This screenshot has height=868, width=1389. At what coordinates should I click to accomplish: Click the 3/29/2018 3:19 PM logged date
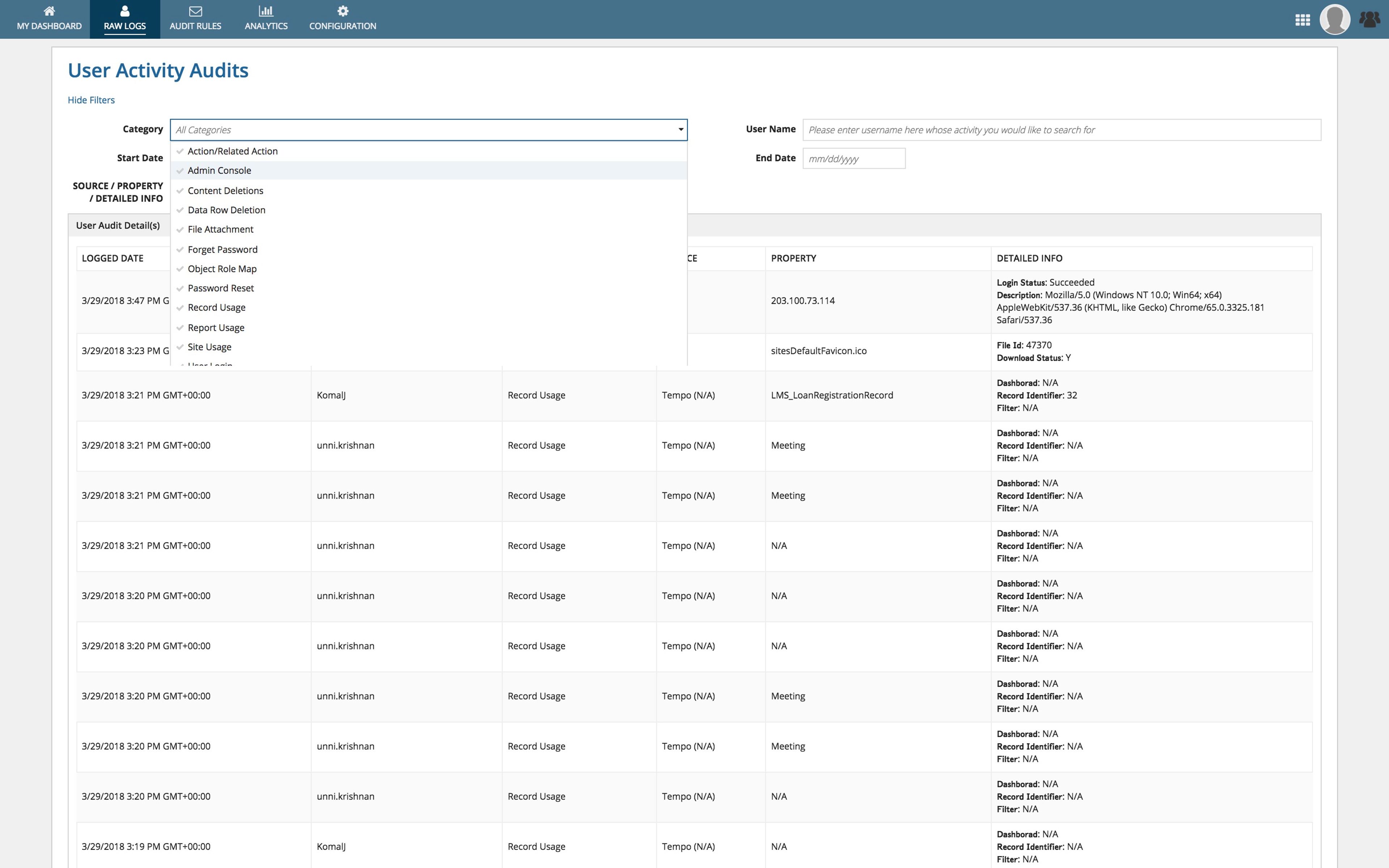click(x=146, y=846)
